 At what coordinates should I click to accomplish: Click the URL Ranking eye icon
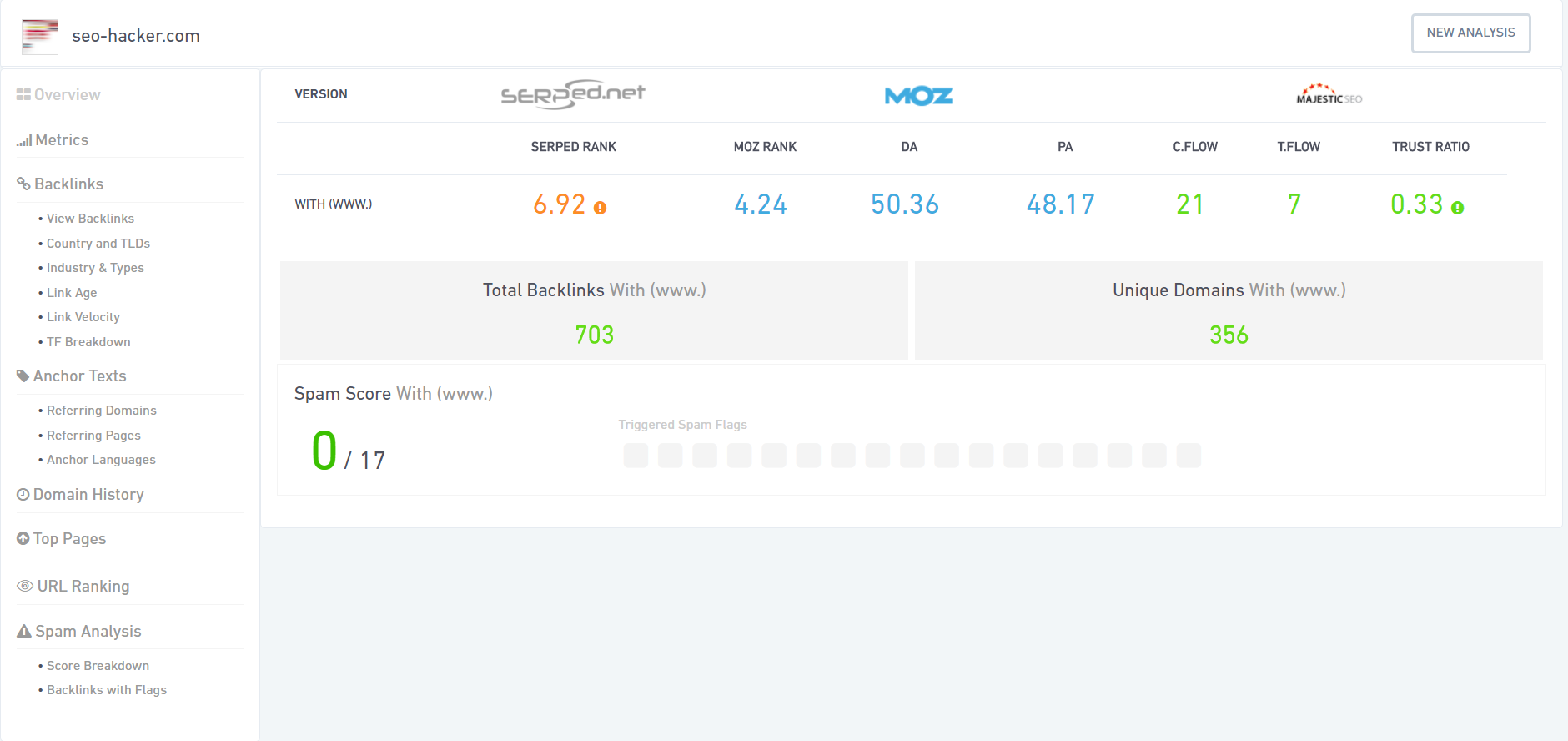click(x=25, y=587)
